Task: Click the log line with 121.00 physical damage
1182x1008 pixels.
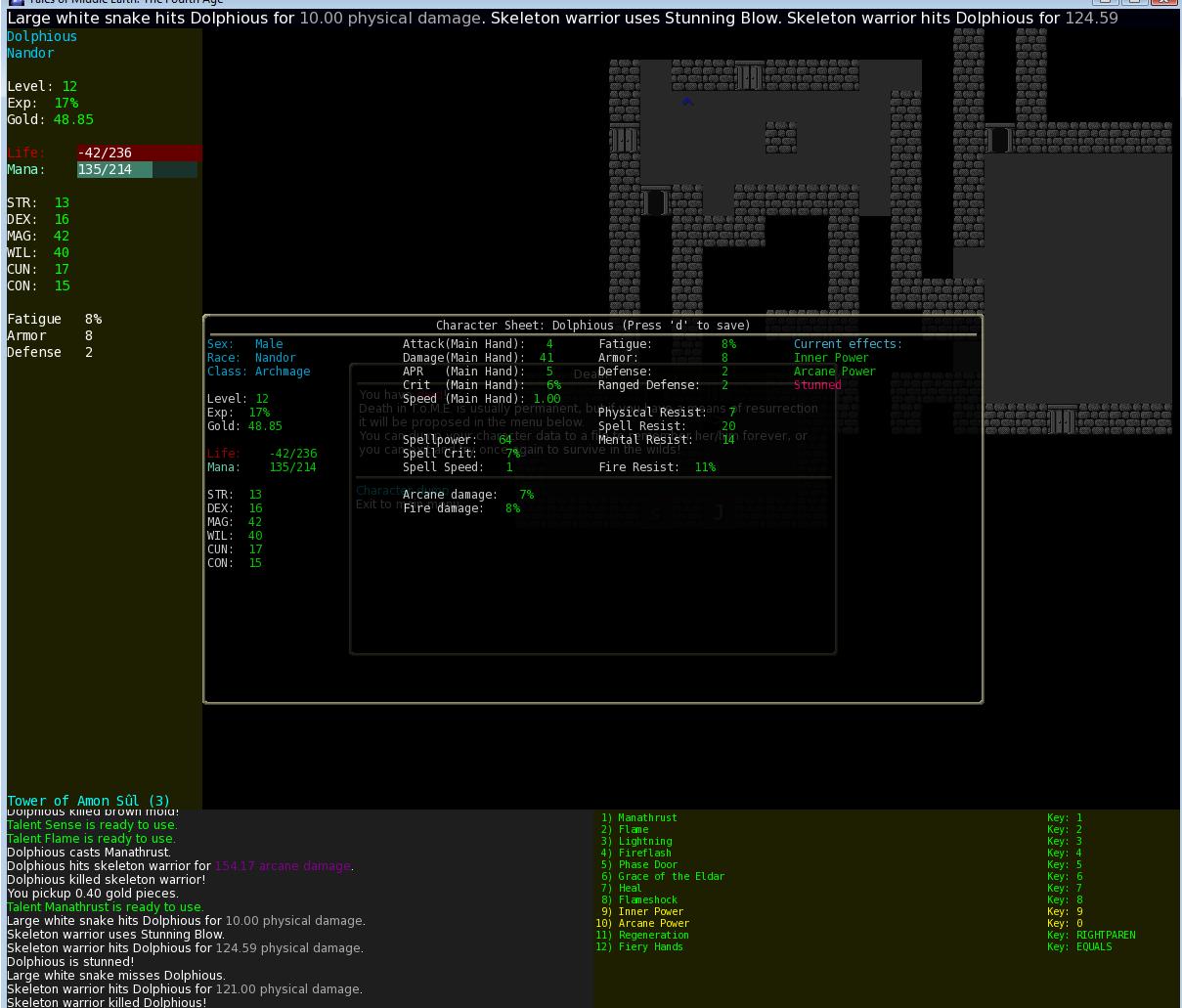Action: [185, 988]
